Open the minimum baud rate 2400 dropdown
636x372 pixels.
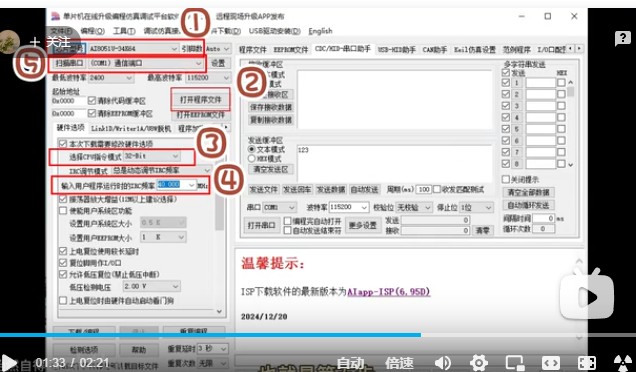tap(110, 77)
